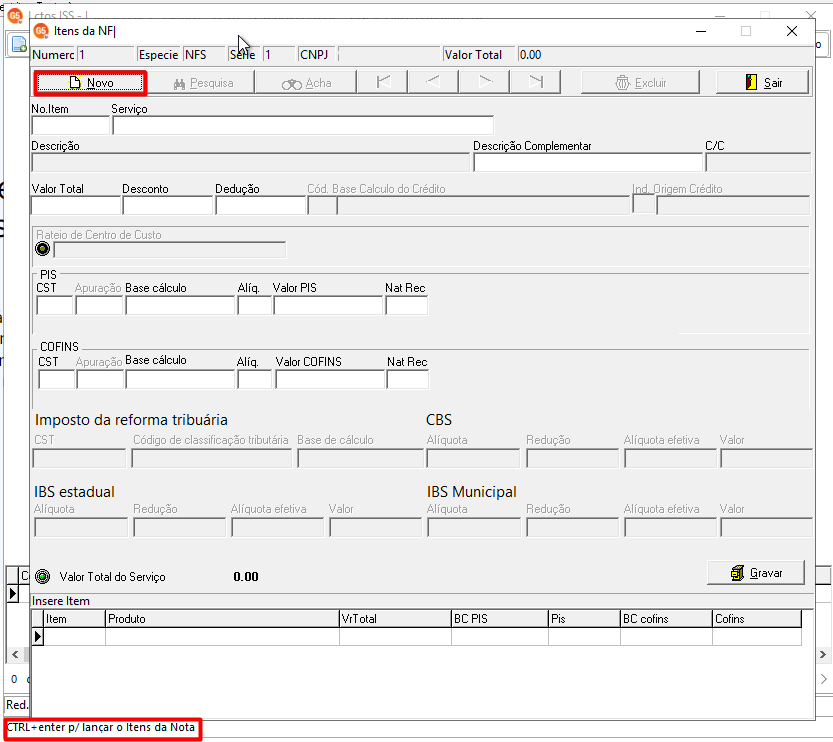
Task: Click the background window scroll right arrow
Action: 823,654
